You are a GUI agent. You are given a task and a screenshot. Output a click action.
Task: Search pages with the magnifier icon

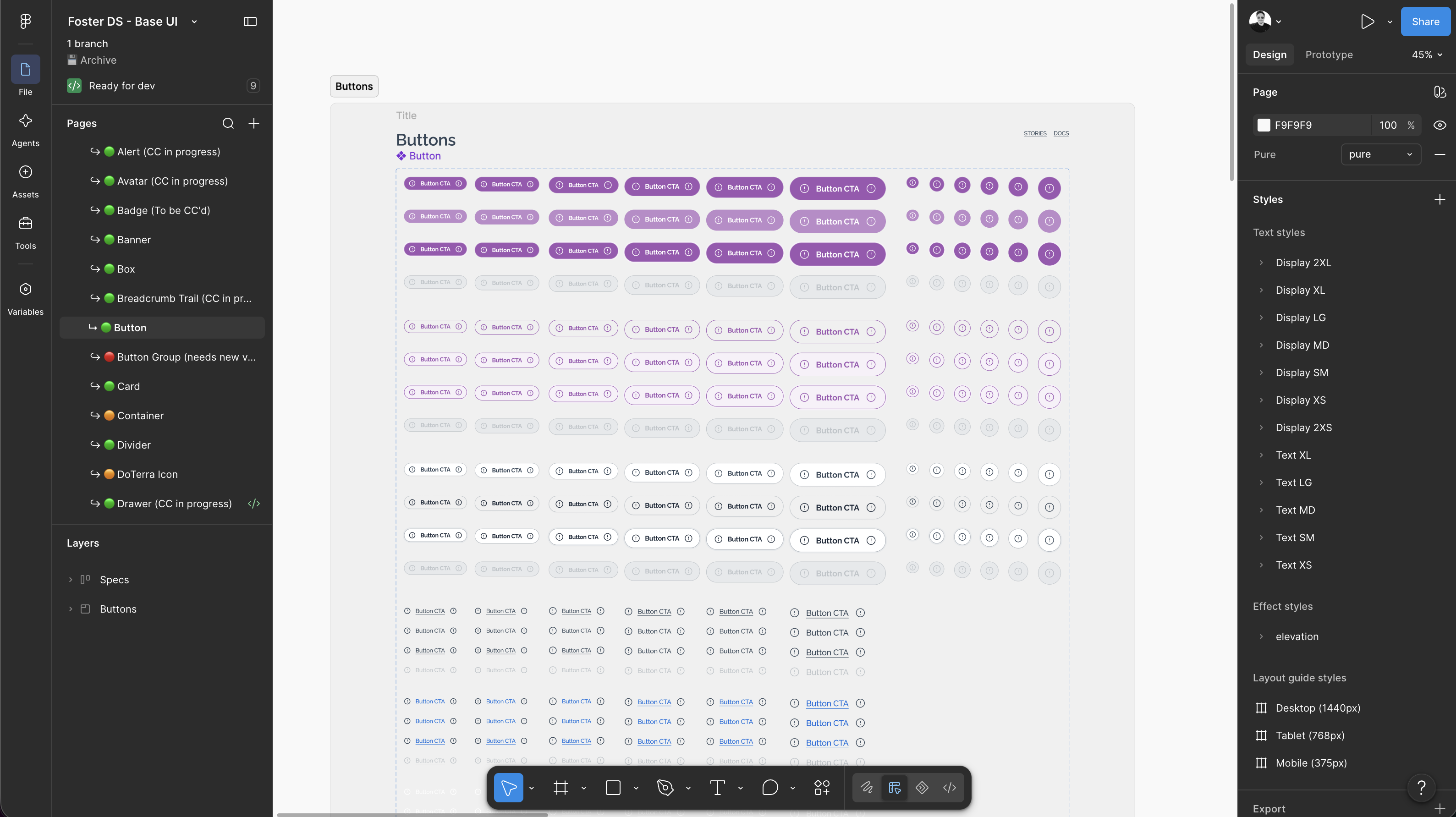point(228,123)
